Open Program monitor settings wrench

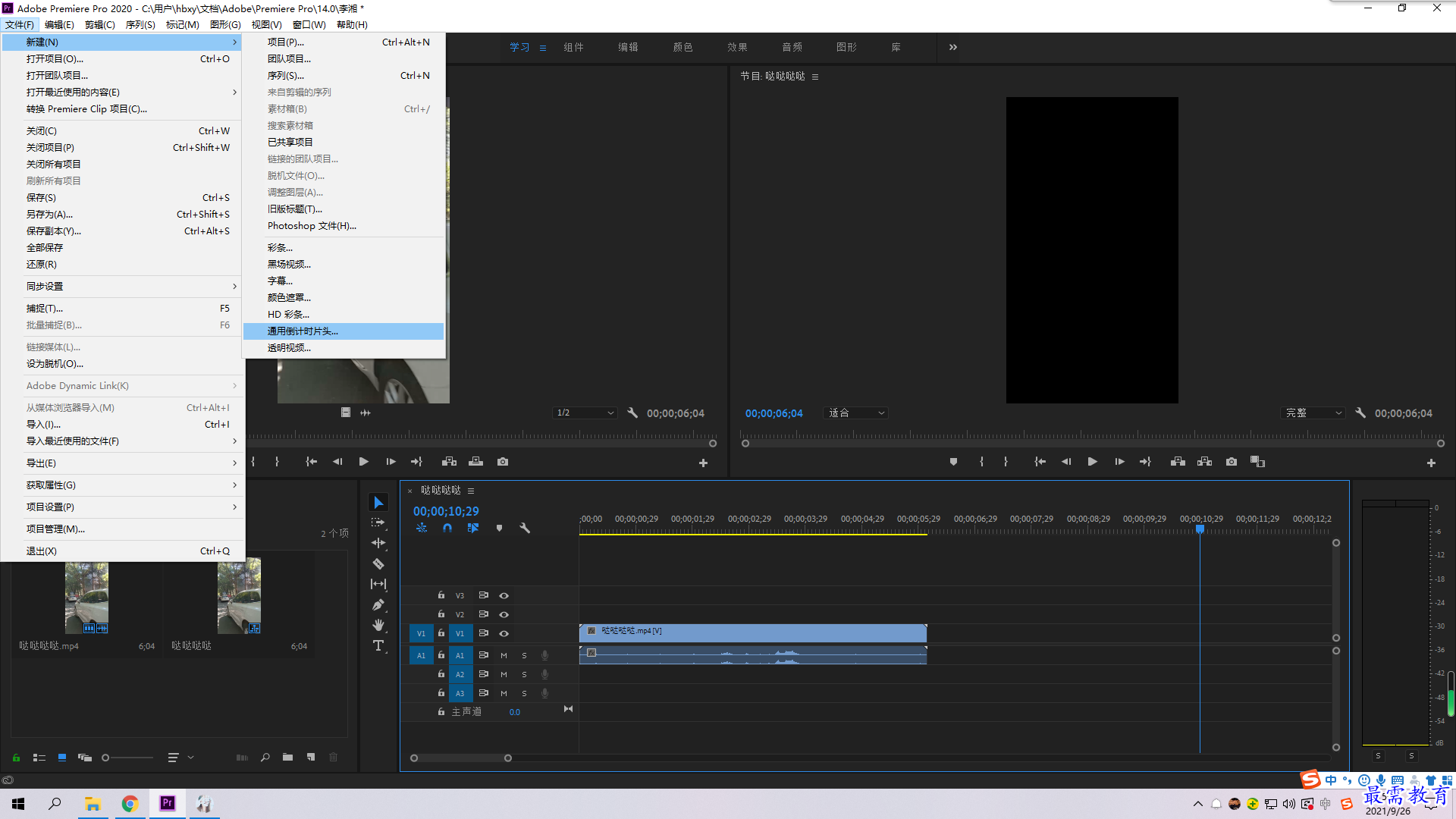[1360, 413]
